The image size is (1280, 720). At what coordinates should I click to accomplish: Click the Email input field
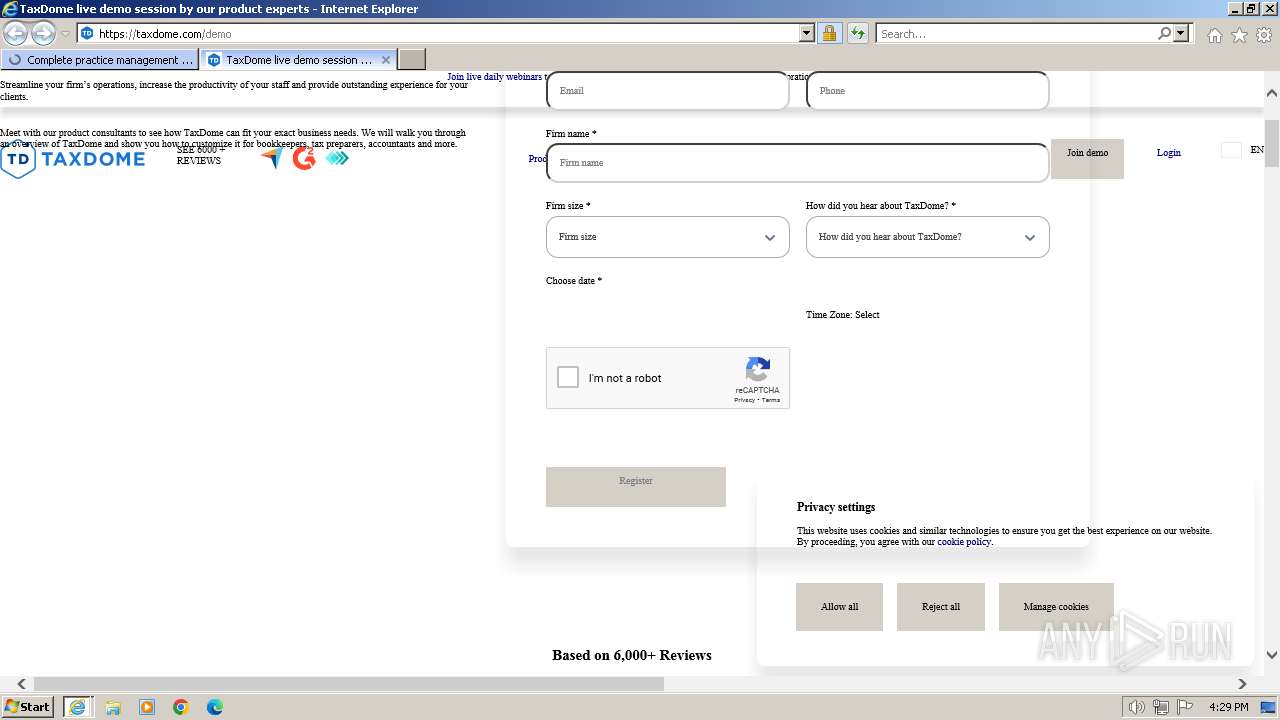668,91
